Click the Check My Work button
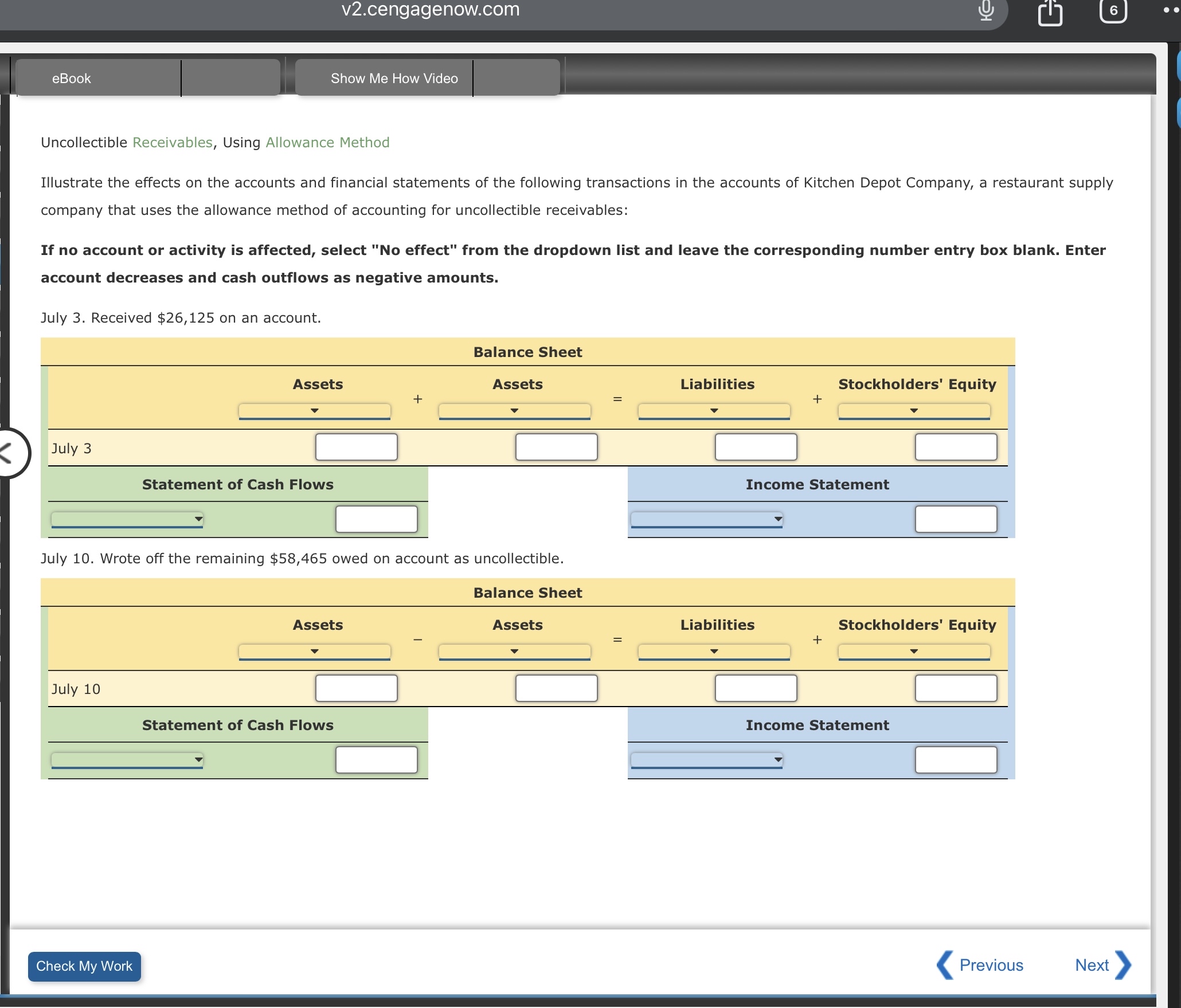Viewport: 1181px width, 1008px height. tap(84, 966)
